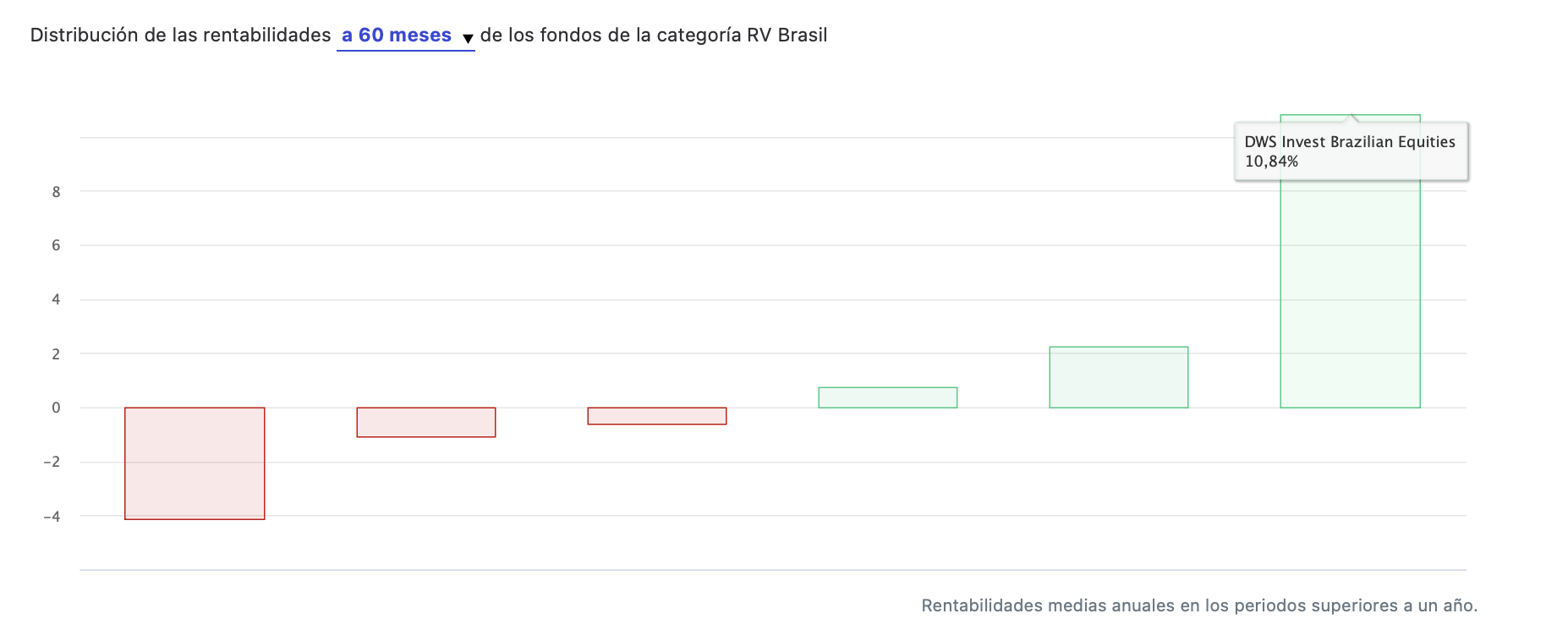Open the "a 60 meses" period dropdown
Viewport: 1568px width, 641px height.
coord(397,36)
